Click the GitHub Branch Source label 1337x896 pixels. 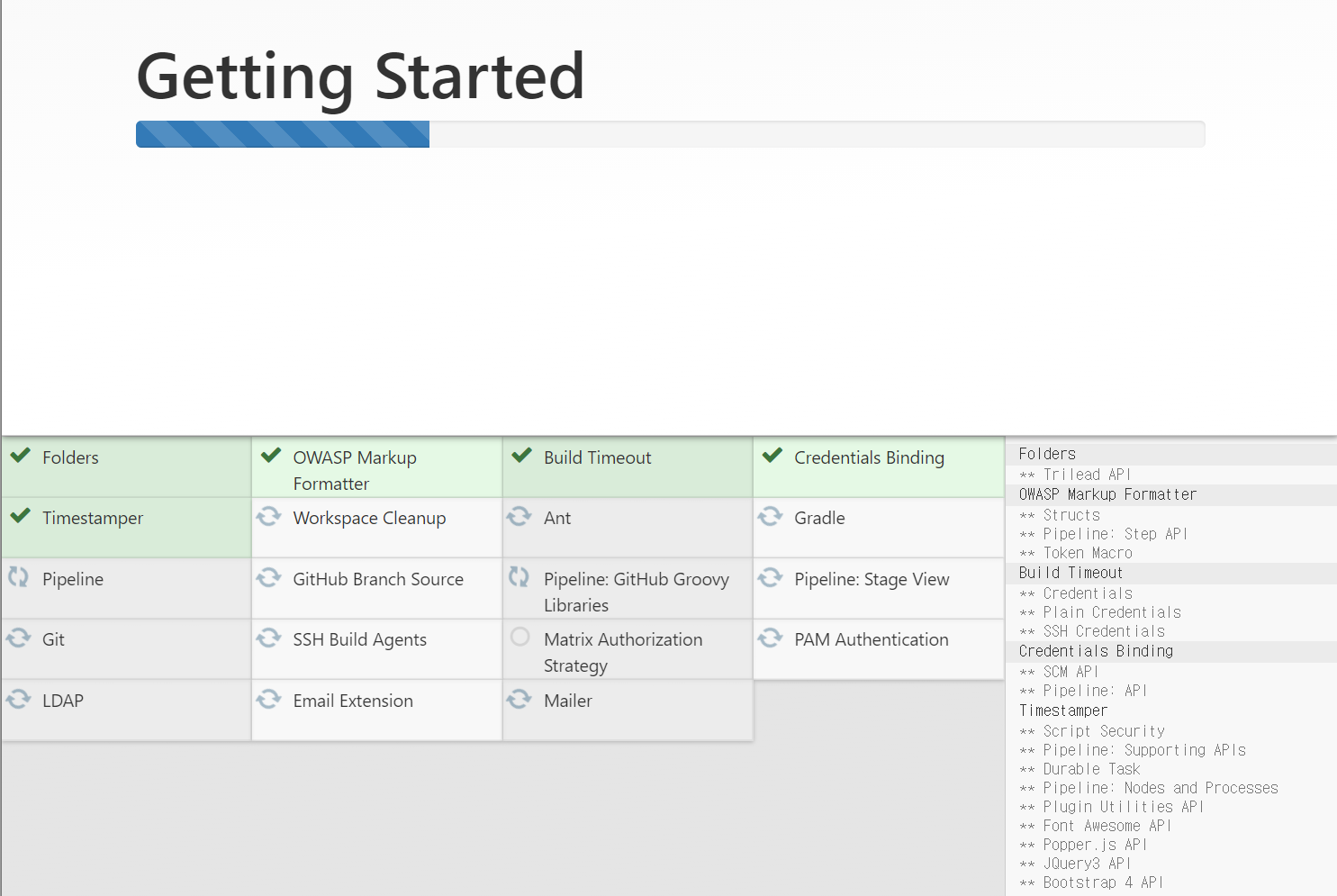pos(378,579)
